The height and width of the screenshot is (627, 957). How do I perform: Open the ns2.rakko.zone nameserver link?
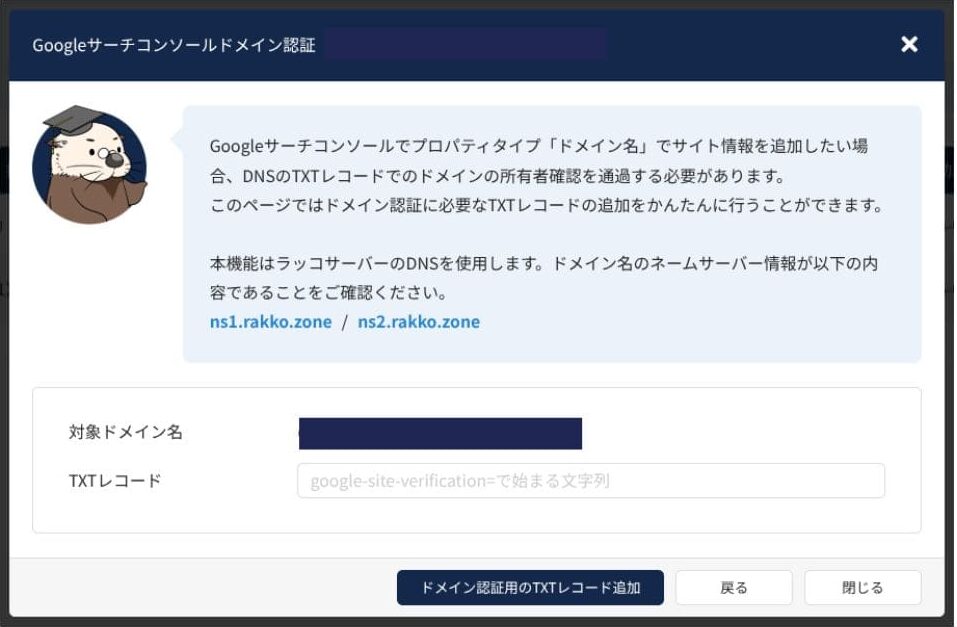pyautogui.click(x=418, y=322)
